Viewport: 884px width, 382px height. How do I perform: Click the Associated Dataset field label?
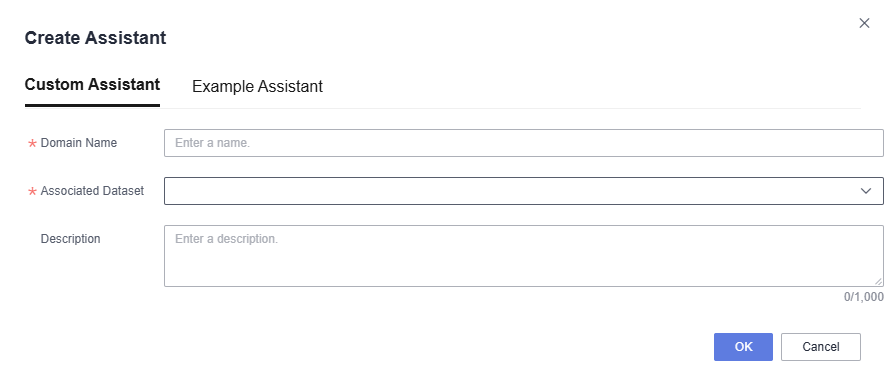coord(92,191)
